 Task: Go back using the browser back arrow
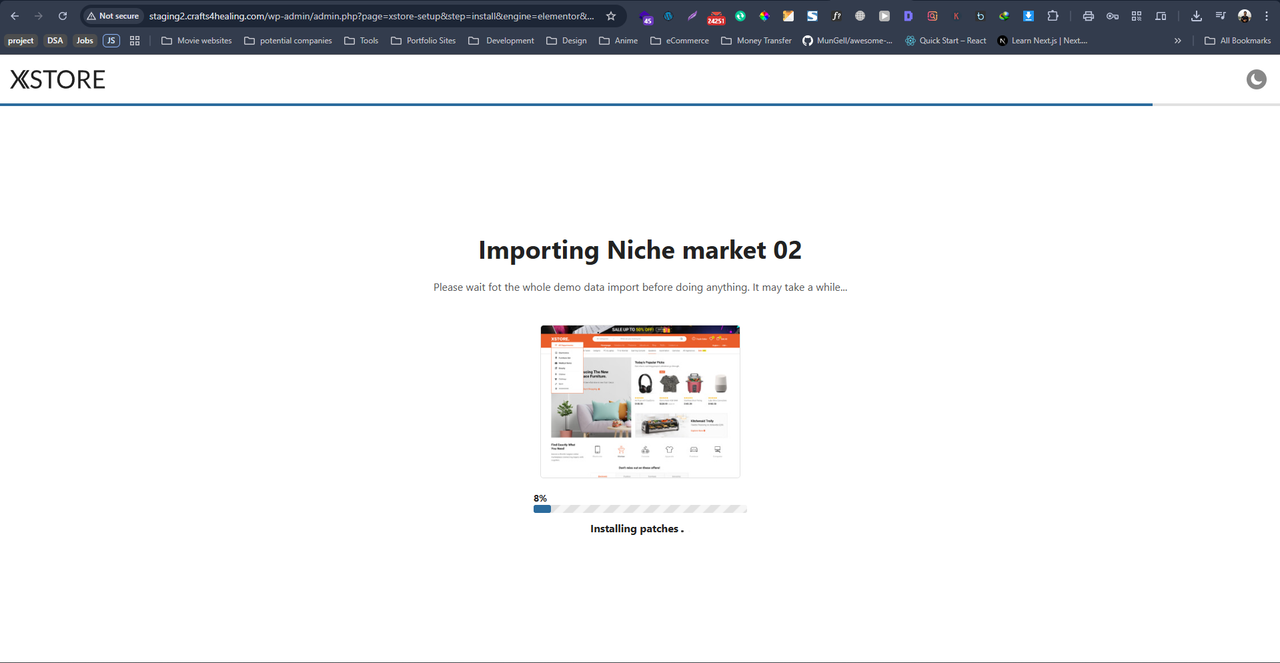14,16
